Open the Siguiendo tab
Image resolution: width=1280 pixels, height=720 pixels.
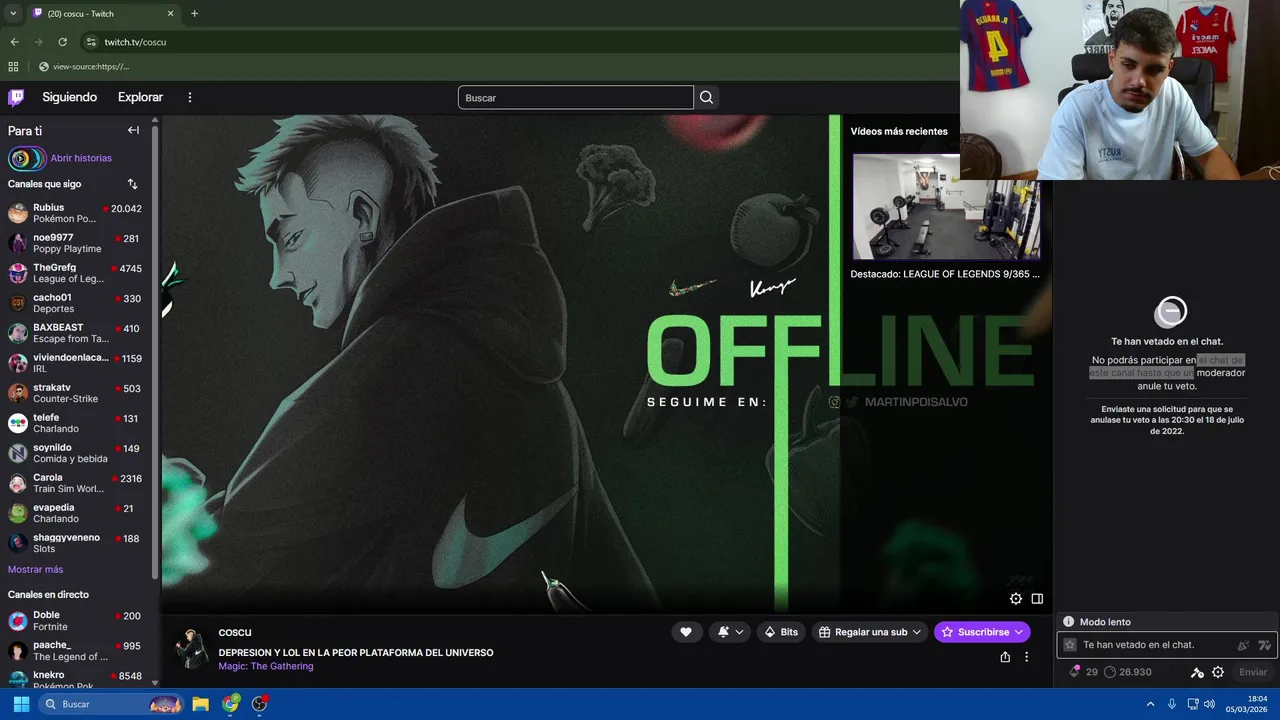69,97
